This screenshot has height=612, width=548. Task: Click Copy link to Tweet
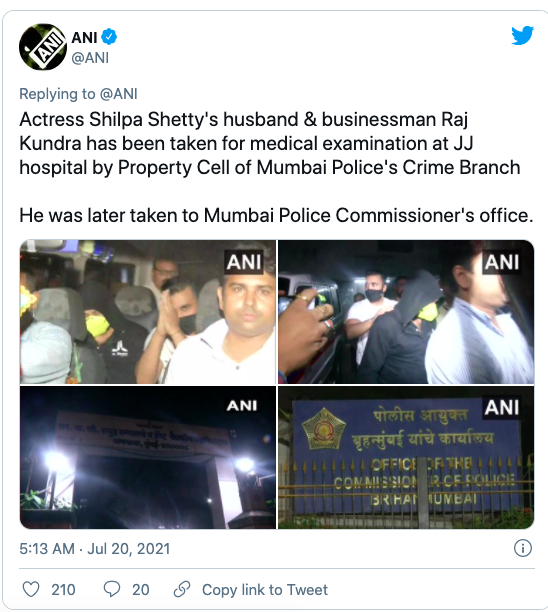click(265, 589)
